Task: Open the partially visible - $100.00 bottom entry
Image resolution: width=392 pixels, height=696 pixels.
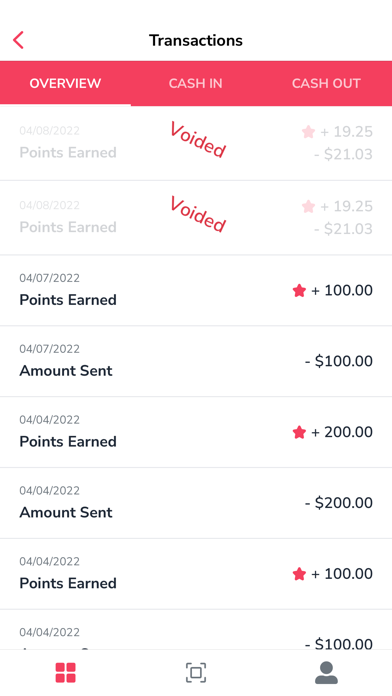Action: 196,630
